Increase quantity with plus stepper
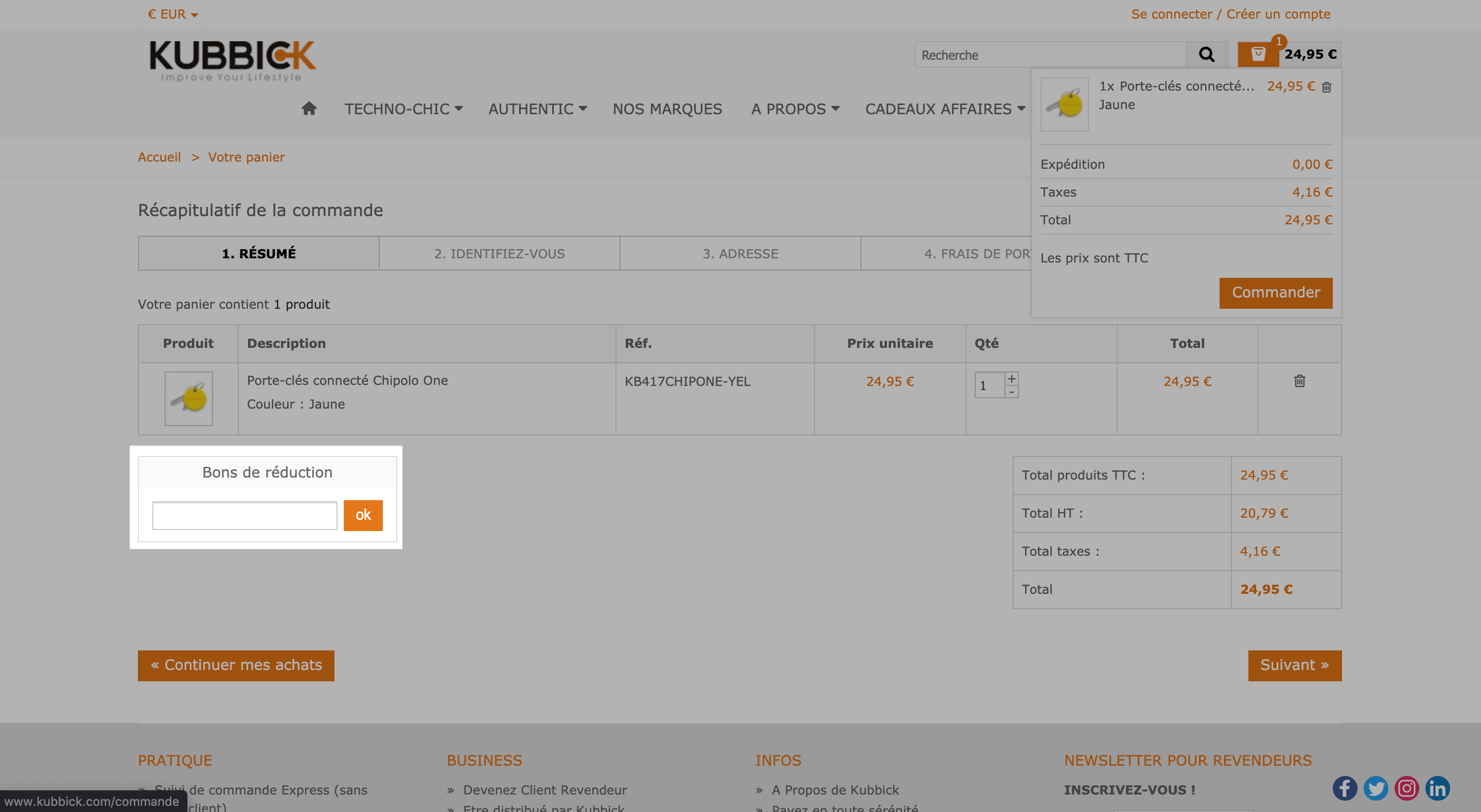Viewport: 1481px width, 812px height. [1011, 378]
